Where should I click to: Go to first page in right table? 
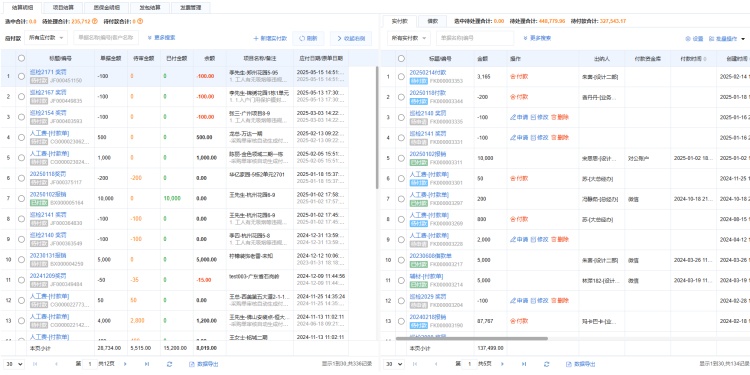[x=415, y=364]
